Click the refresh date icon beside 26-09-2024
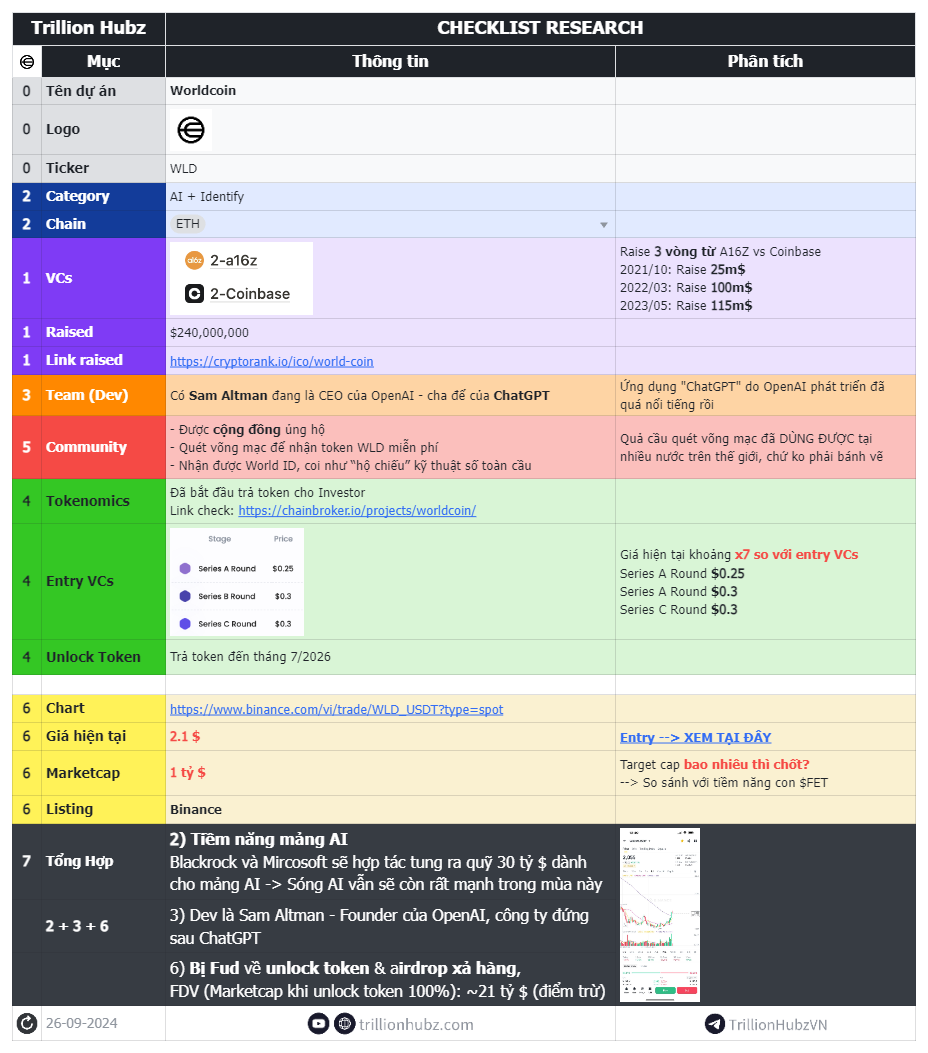Image resolution: width=928 pixels, height=1053 pixels. point(27,1023)
